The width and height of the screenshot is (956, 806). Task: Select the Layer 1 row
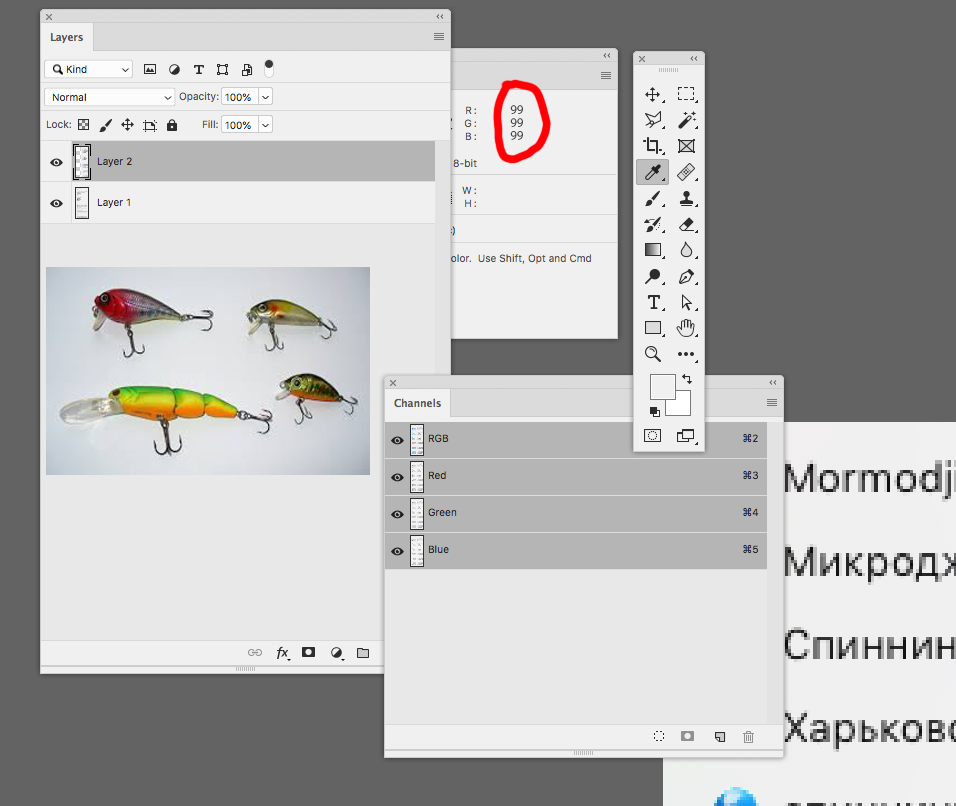tap(238, 202)
